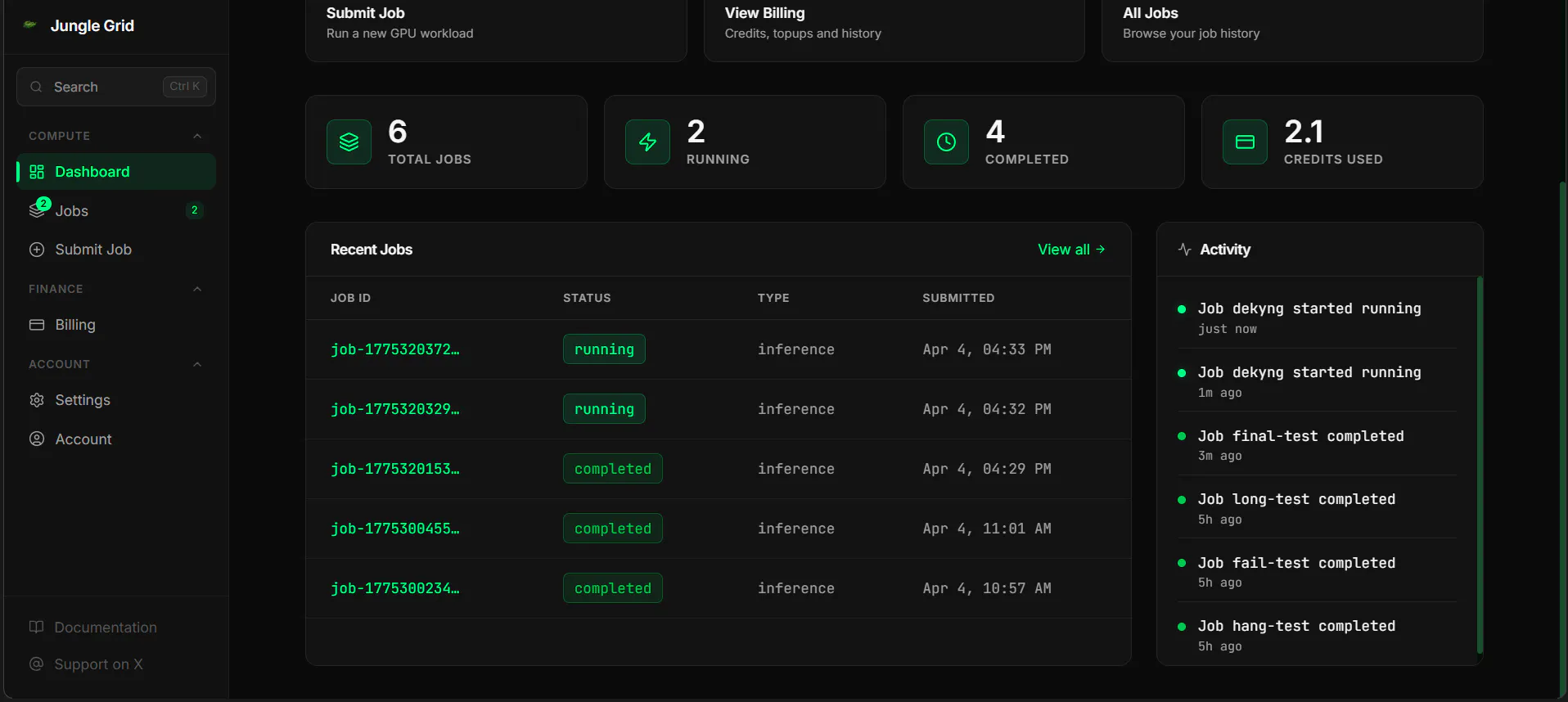1568x702 pixels.
Task: Click the search magnifier icon
Action: tap(36, 87)
